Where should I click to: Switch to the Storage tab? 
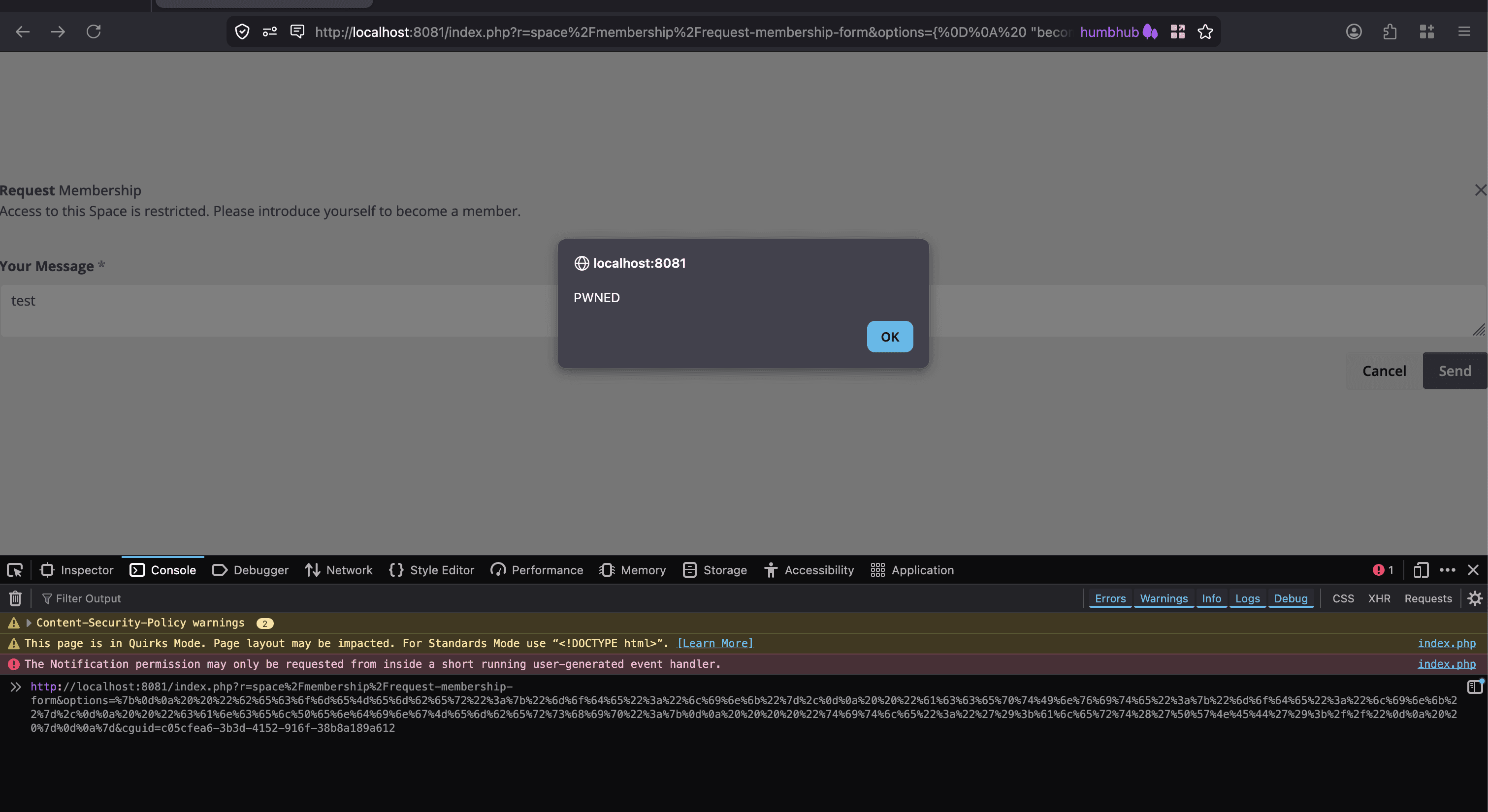[714, 570]
